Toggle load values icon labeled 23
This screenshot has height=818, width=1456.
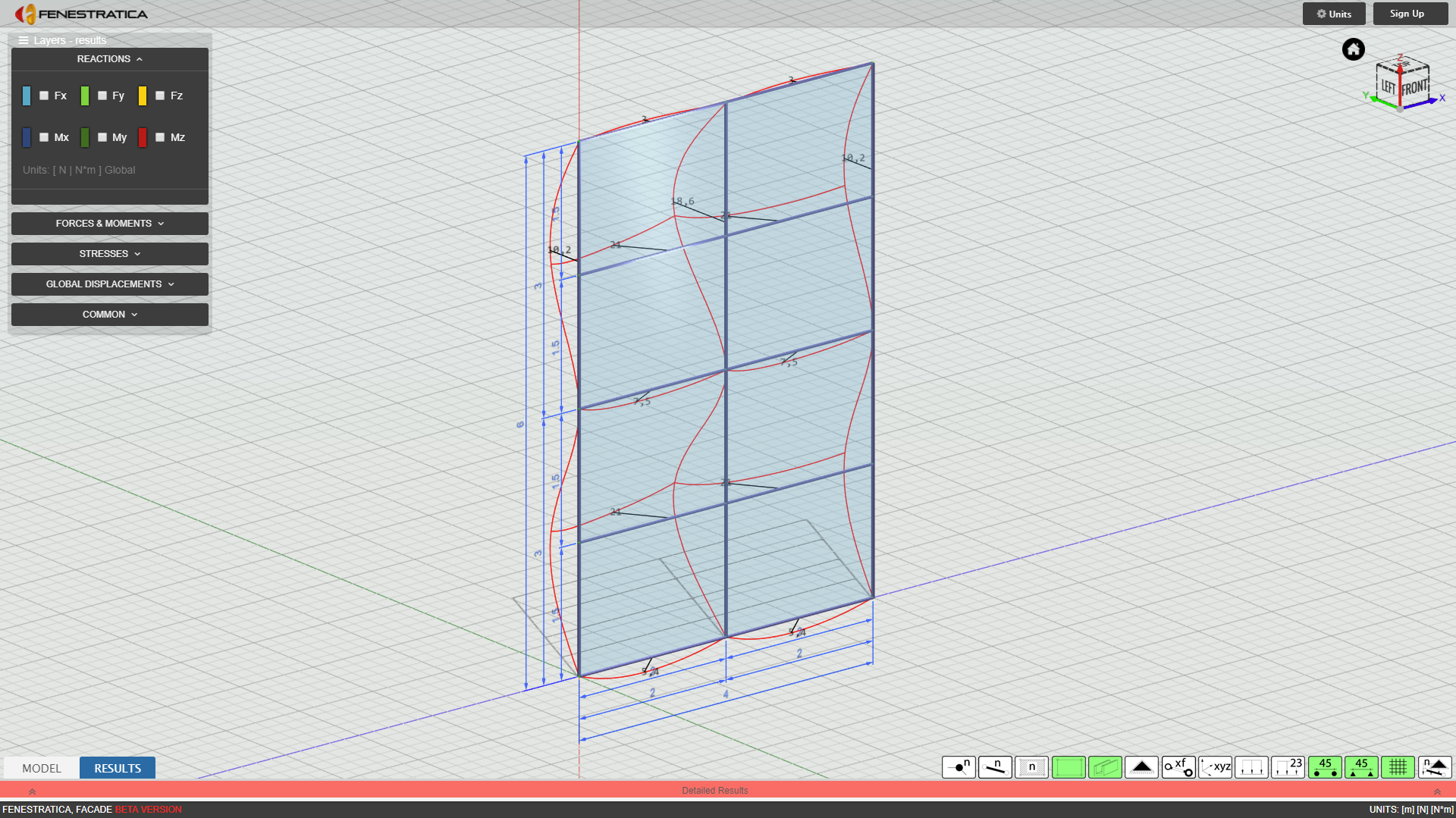click(x=1288, y=767)
